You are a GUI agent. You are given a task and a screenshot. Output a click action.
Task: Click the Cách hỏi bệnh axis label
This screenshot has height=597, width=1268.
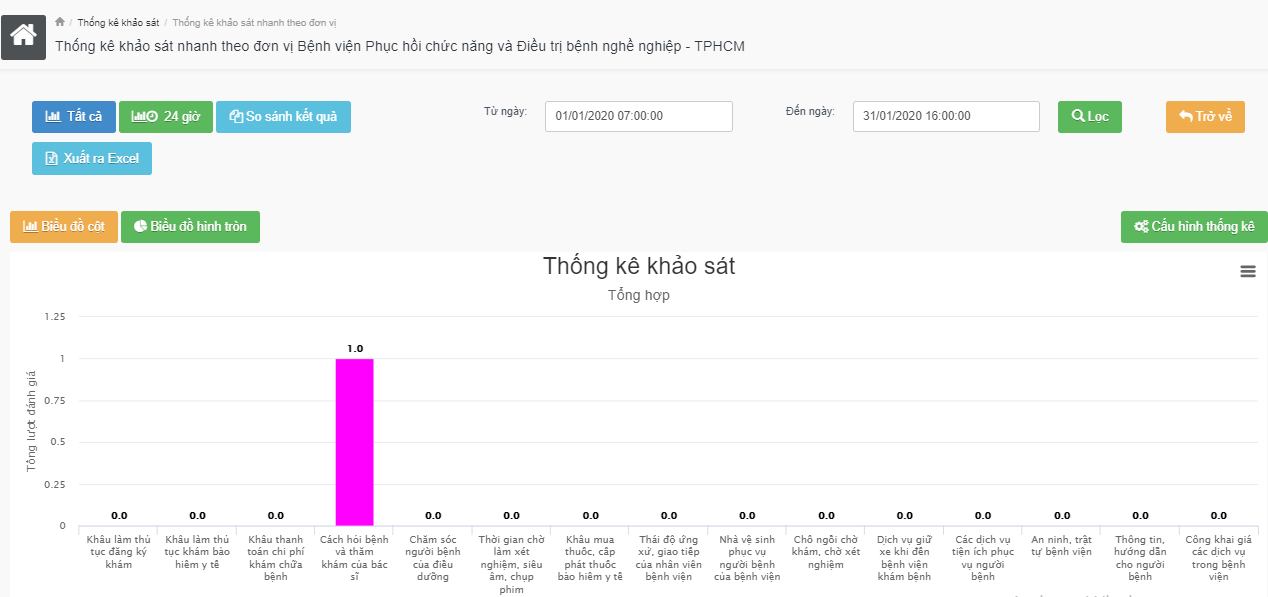[x=354, y=552]
